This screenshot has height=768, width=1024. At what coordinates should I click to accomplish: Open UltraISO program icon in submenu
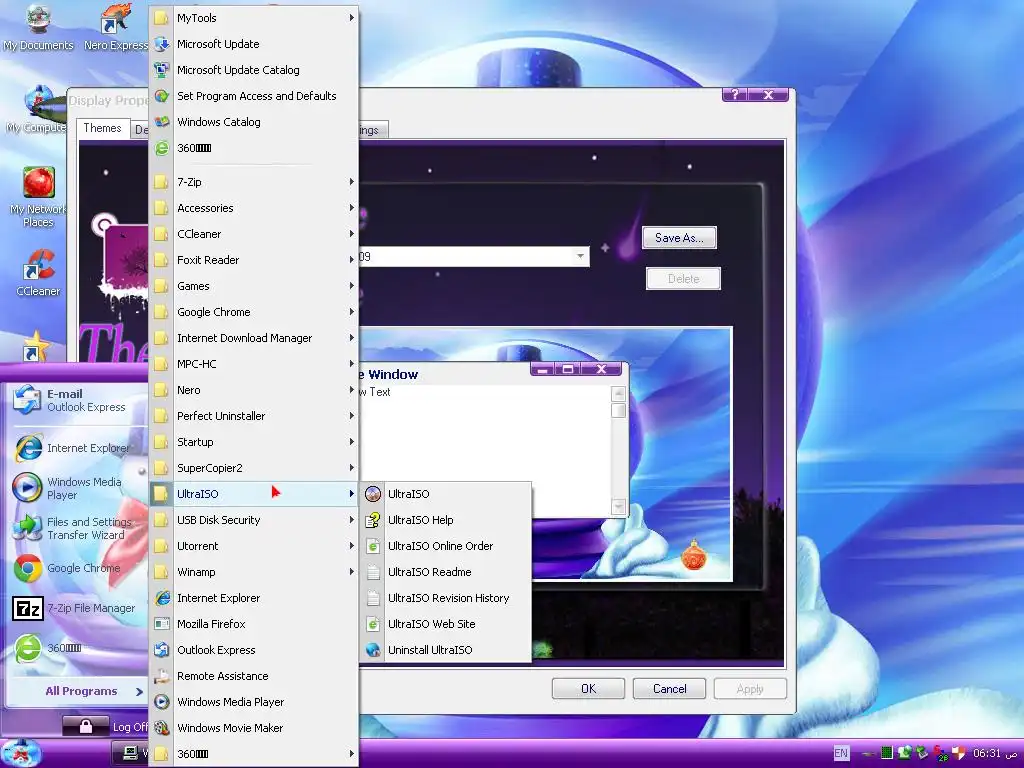pyautogui.click(x=373, y=494)
